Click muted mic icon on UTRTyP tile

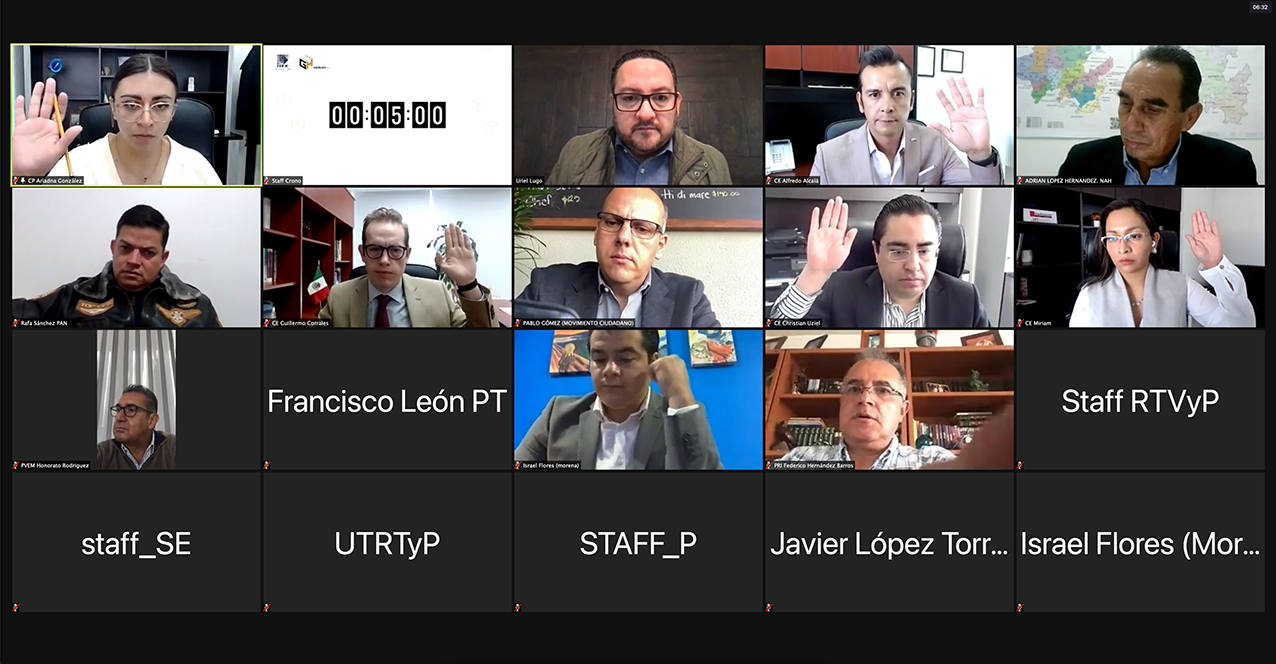pyautogui.click(x=267, y=607)
